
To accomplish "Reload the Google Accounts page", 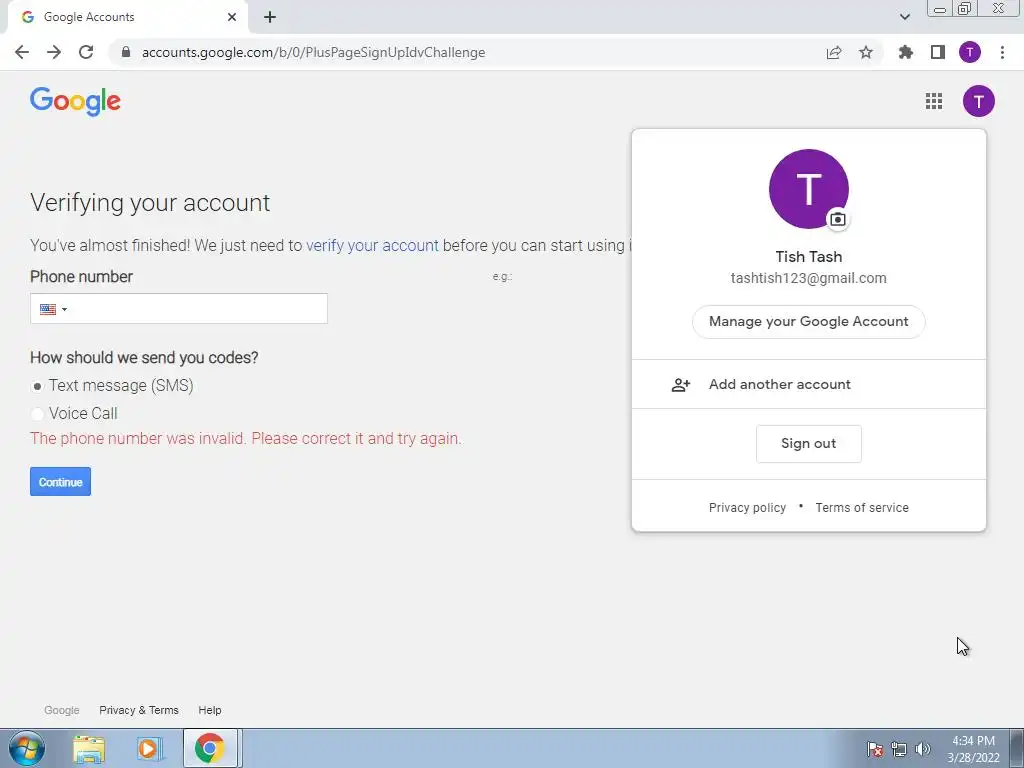I will pos(86,52).
